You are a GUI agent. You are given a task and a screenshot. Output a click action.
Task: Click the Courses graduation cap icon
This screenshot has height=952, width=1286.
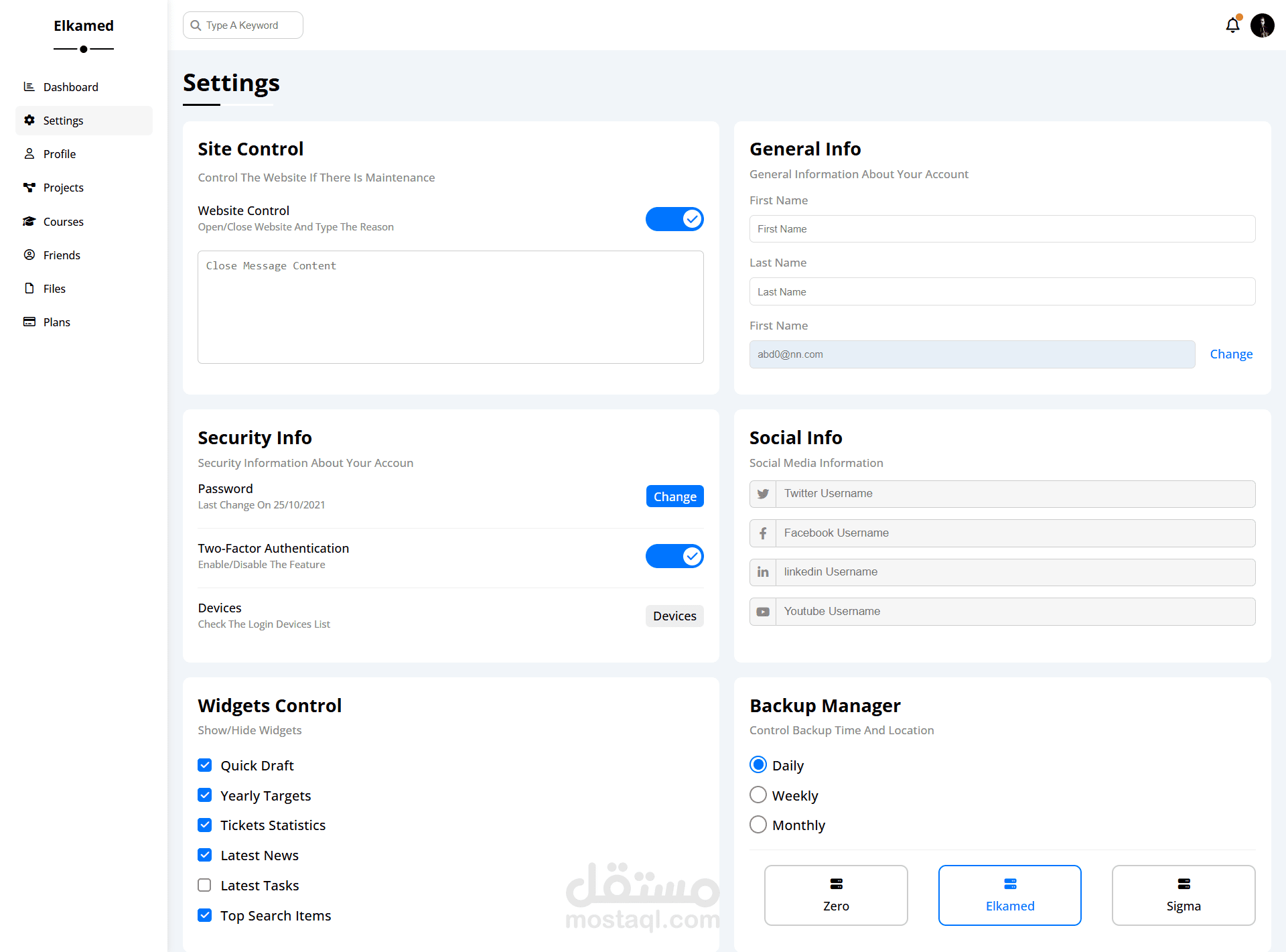[x=29, y=221]
